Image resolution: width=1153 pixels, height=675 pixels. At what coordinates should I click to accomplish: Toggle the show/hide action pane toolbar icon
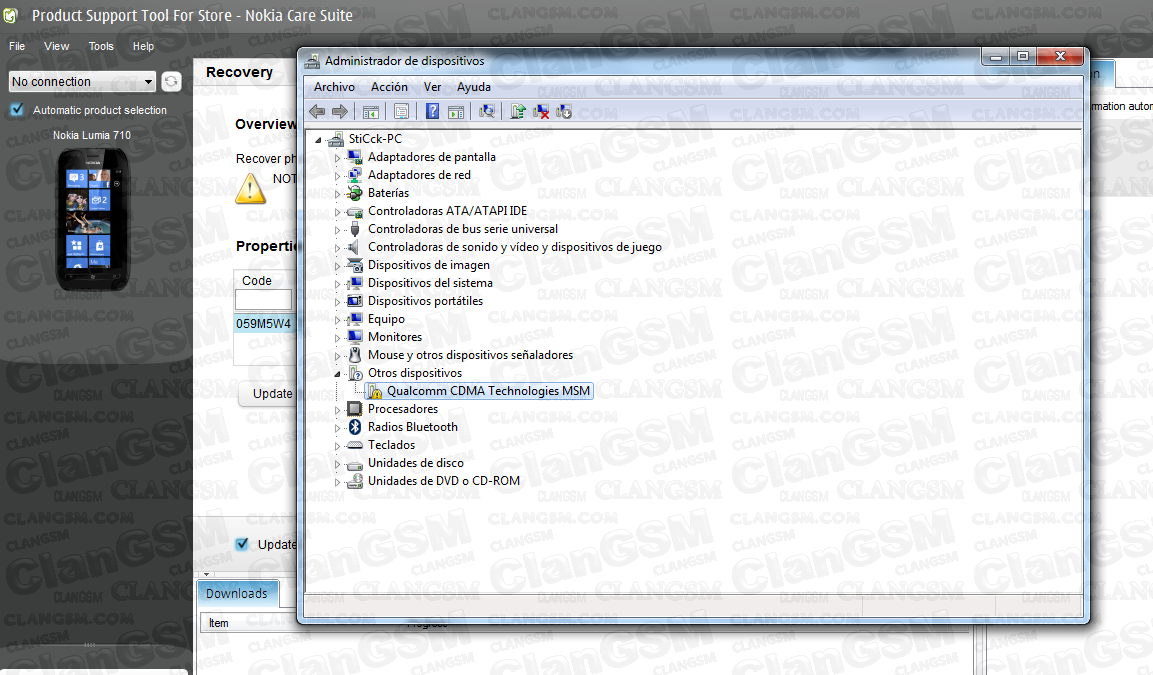tap(456, 112)
